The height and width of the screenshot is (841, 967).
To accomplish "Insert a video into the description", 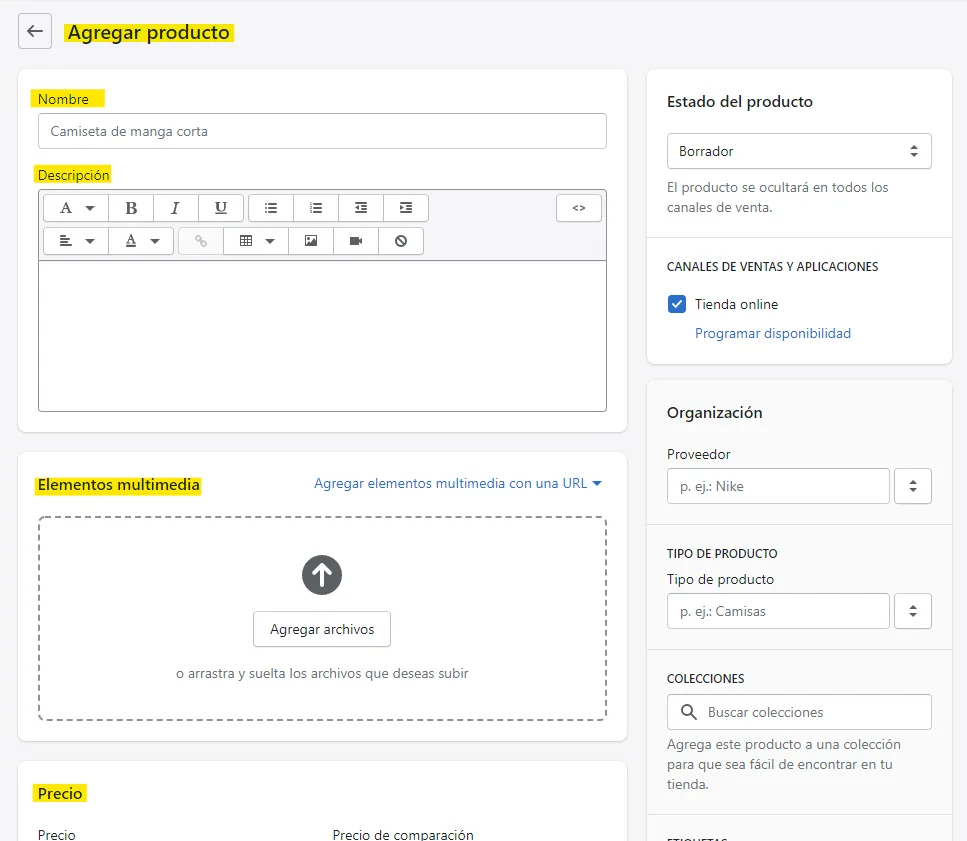I will 355,240.
